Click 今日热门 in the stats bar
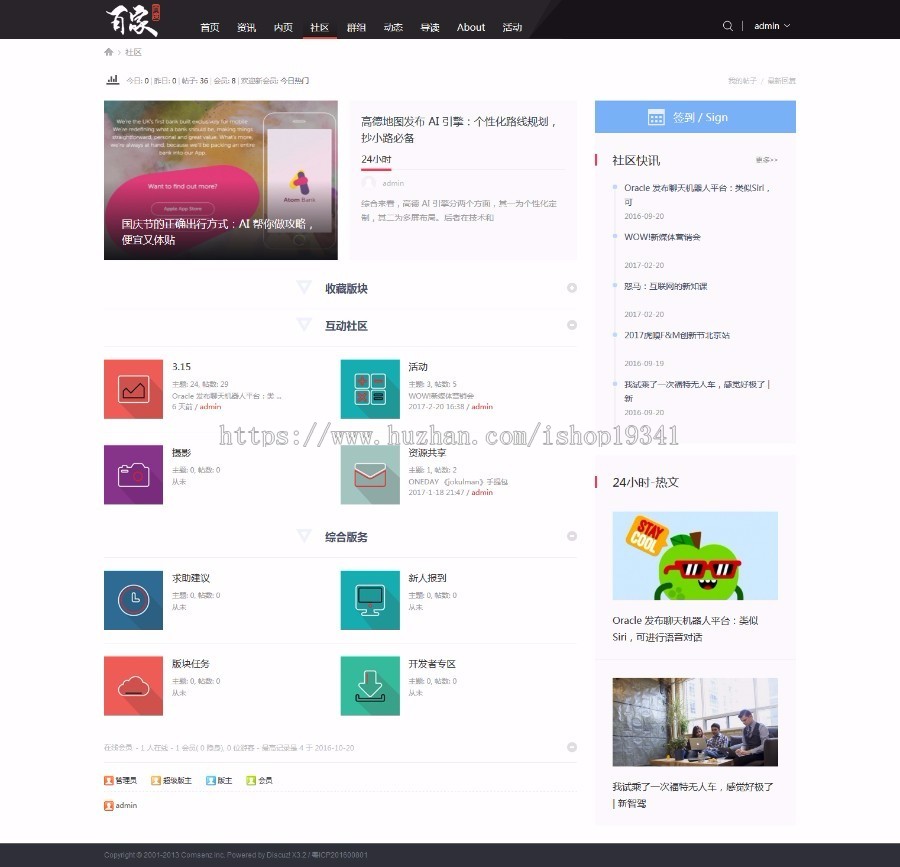Viewport: 900px width, 867px height. coord(294,81)
